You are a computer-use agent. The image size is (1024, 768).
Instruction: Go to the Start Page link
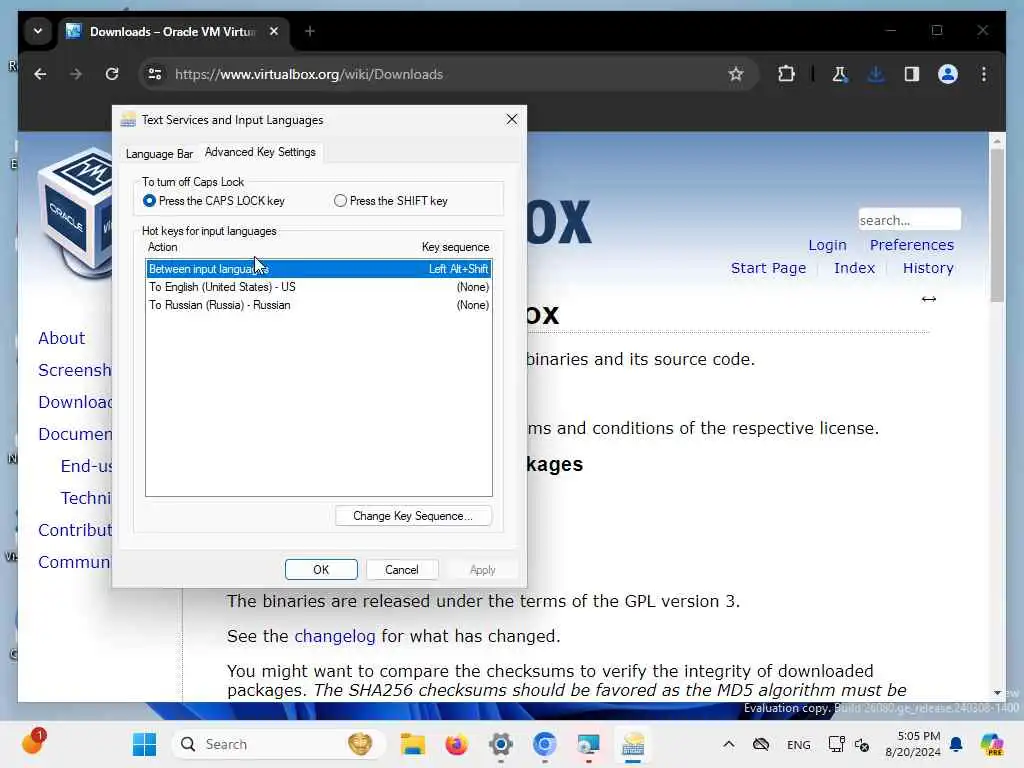pos(768,268)
